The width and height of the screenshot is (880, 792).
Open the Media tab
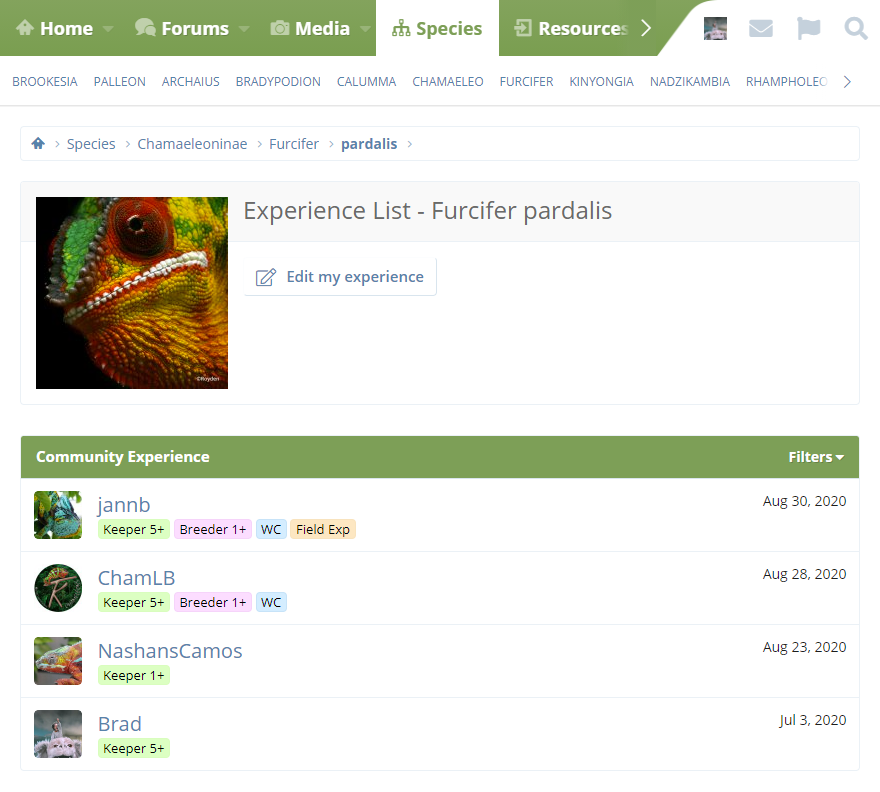tap(311, 29)
